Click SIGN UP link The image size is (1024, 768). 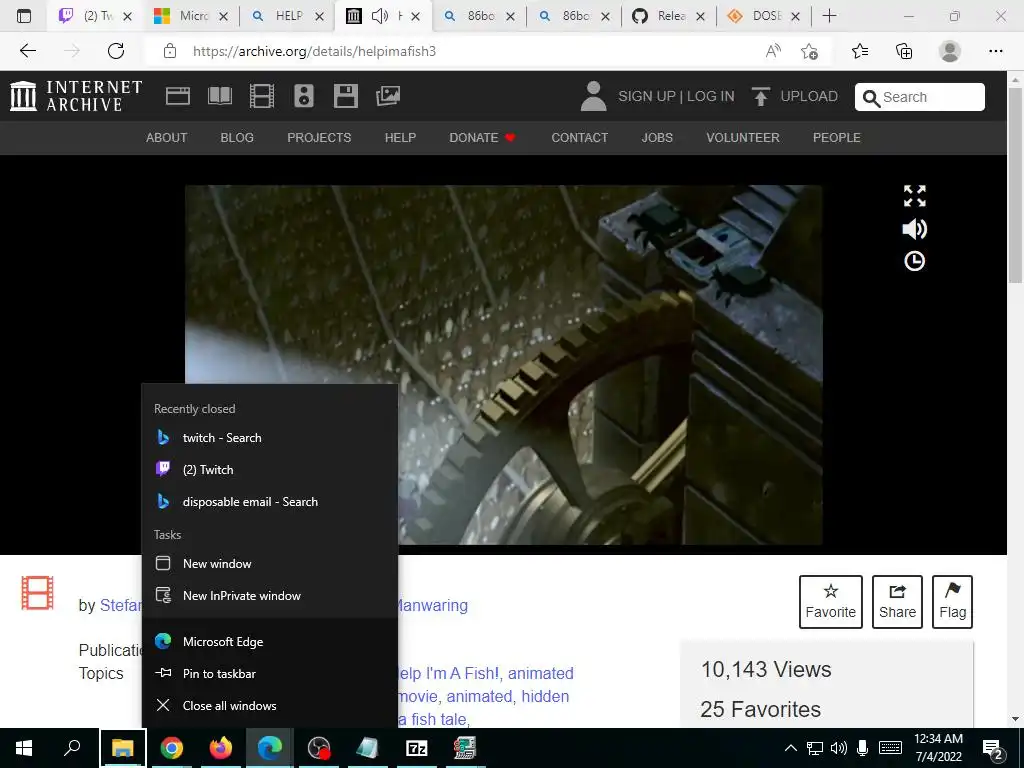point(647,96)
